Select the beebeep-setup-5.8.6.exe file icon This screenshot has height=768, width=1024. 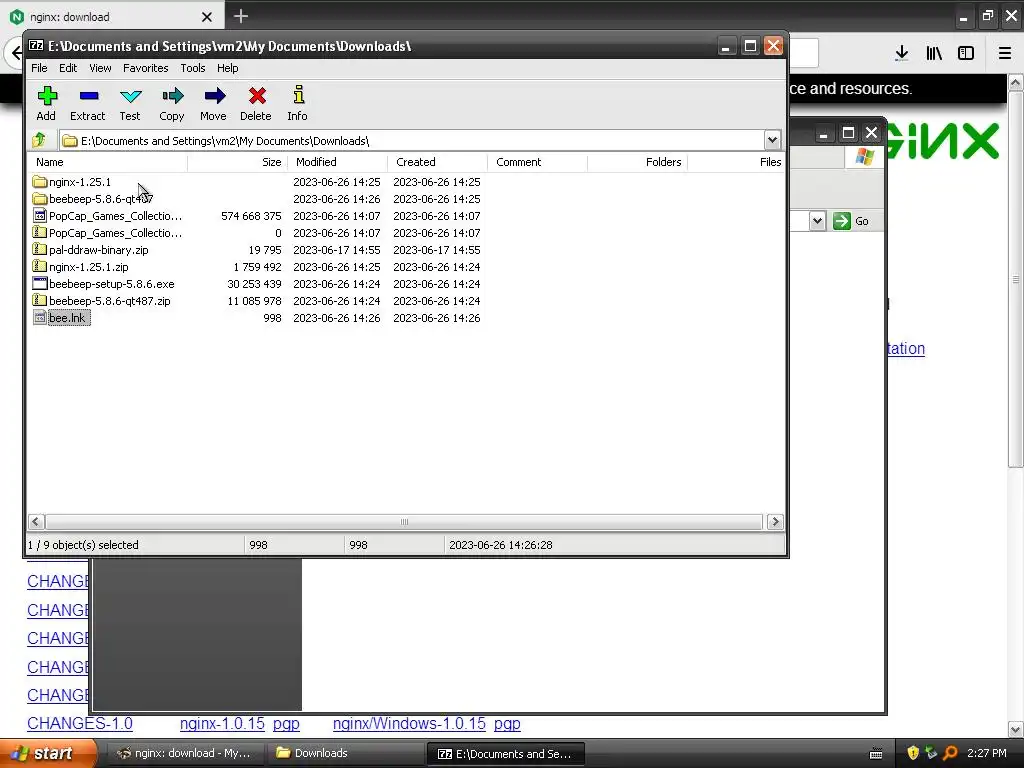click(x=39, y=283)
